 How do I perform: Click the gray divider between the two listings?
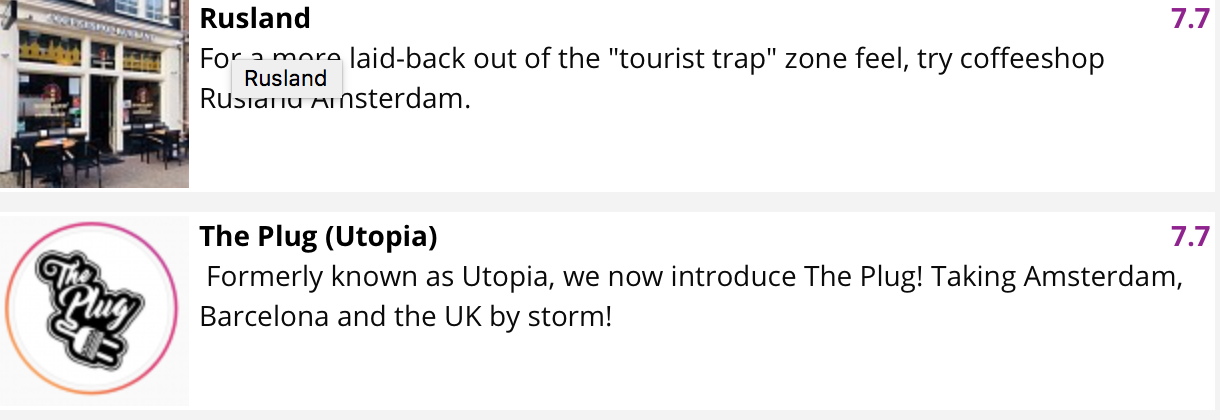(610, 201)
